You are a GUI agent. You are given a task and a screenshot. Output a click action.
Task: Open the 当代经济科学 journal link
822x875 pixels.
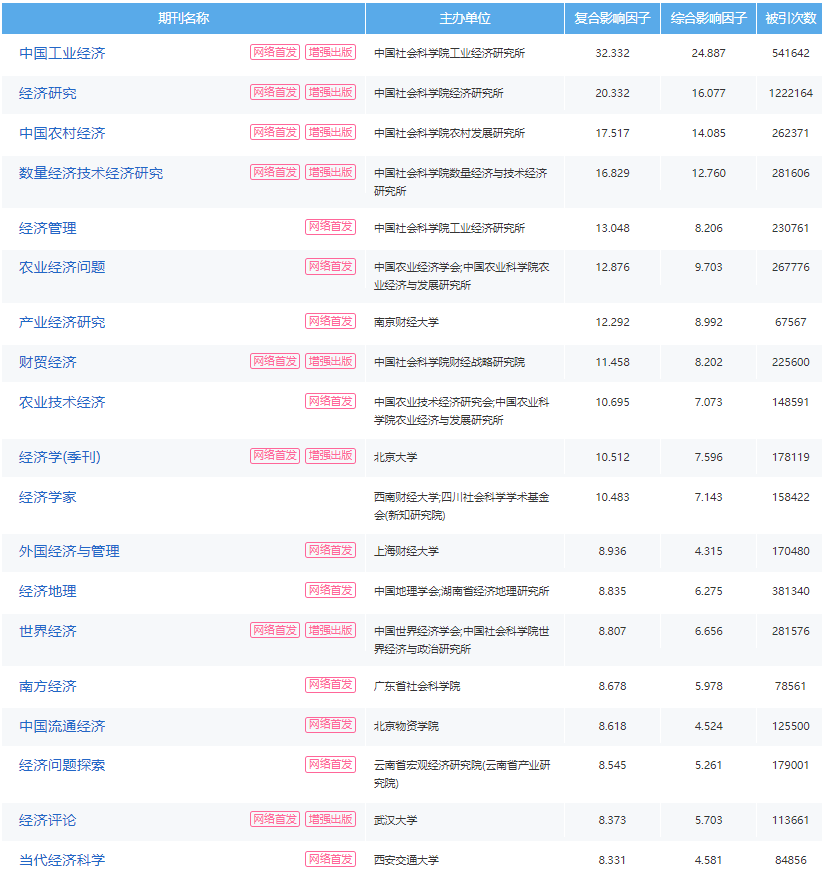[x=62, y=860]
